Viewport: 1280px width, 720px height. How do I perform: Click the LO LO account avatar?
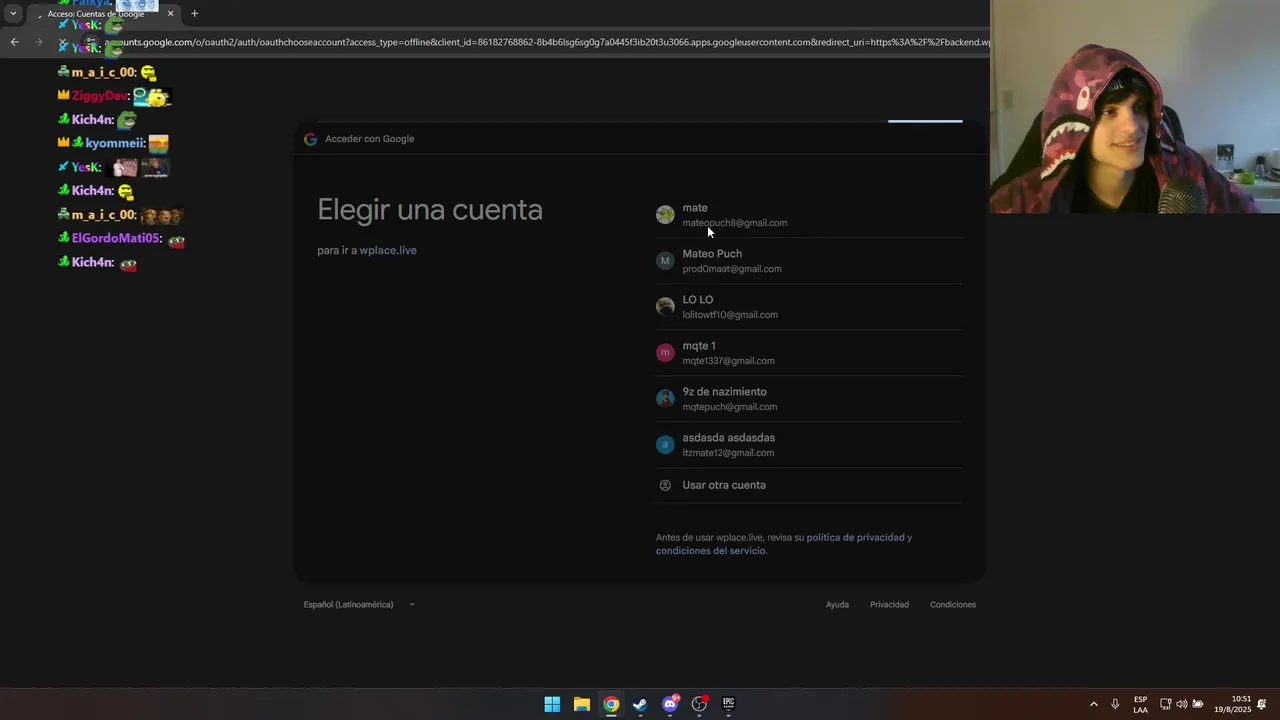[x=665, y=307]
